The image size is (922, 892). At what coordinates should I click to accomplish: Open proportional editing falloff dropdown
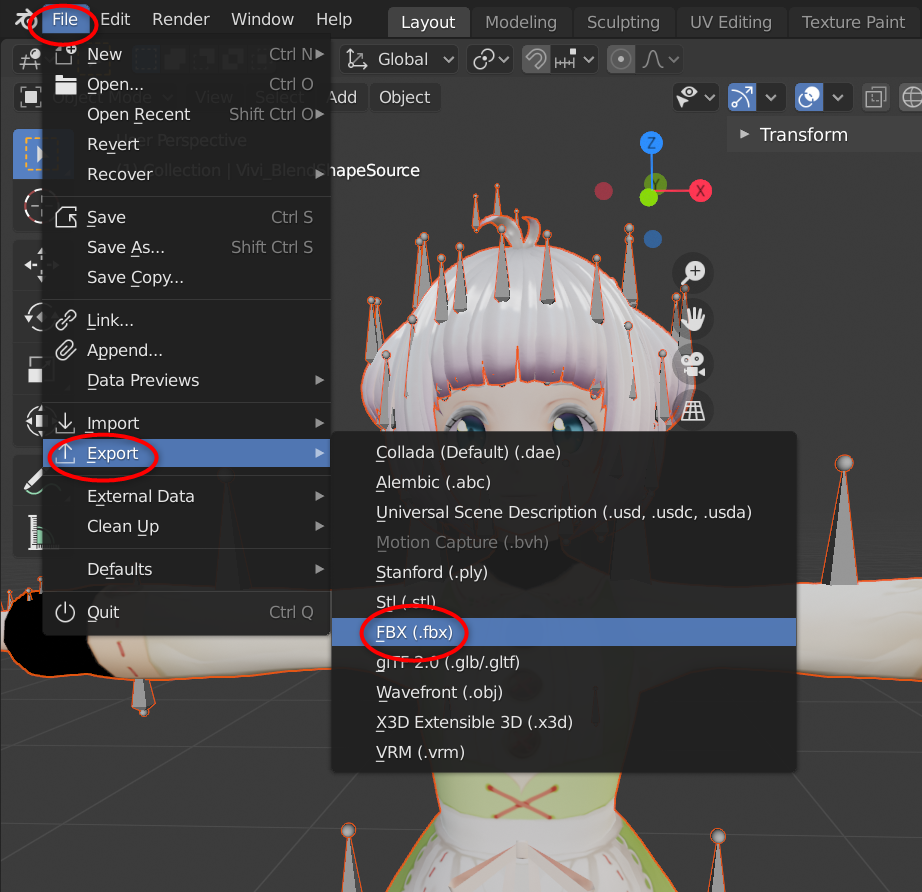pyautogui.click(x=660, y=59)
